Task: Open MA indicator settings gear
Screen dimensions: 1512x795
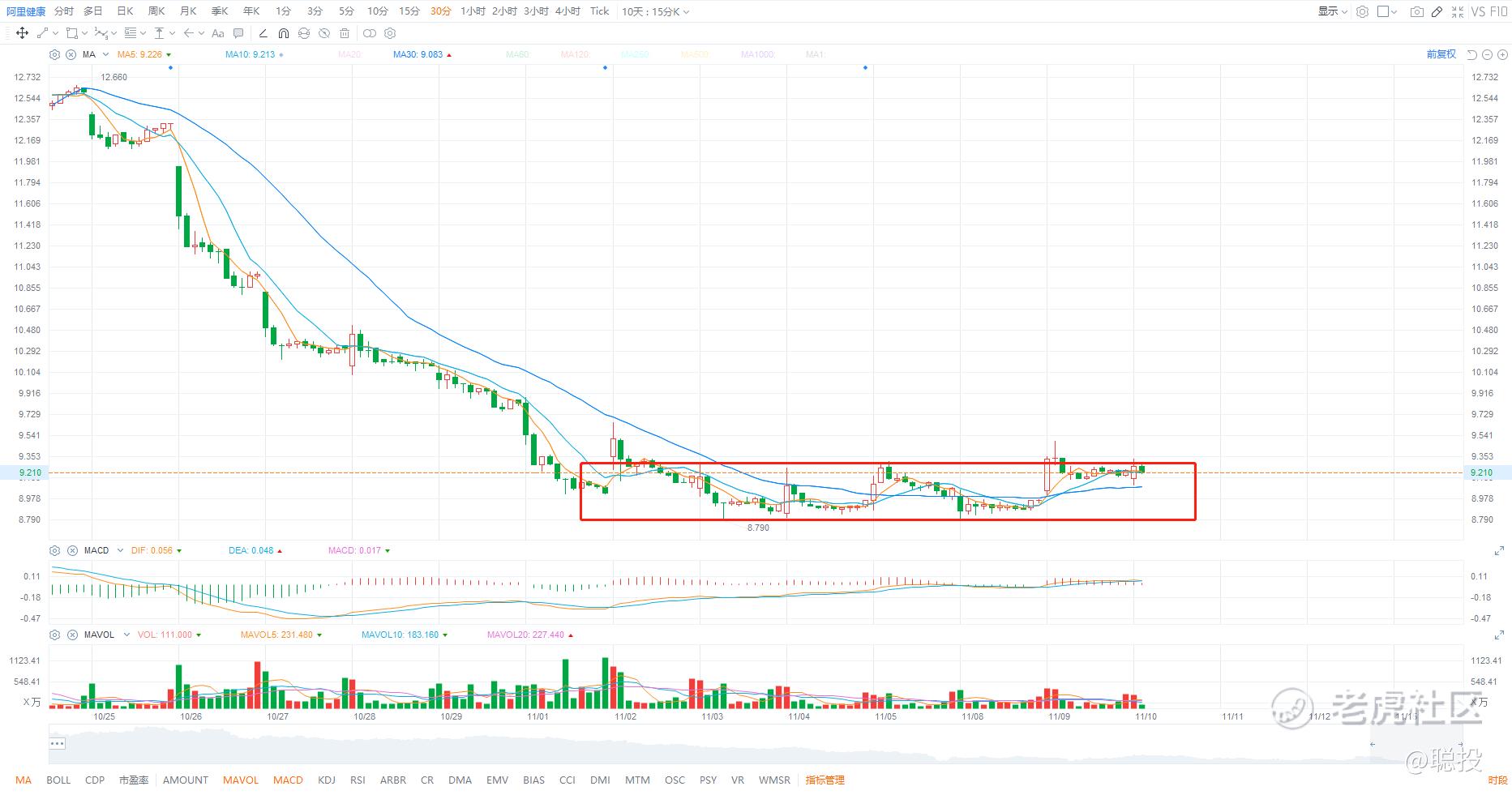Action: [54, 54]
